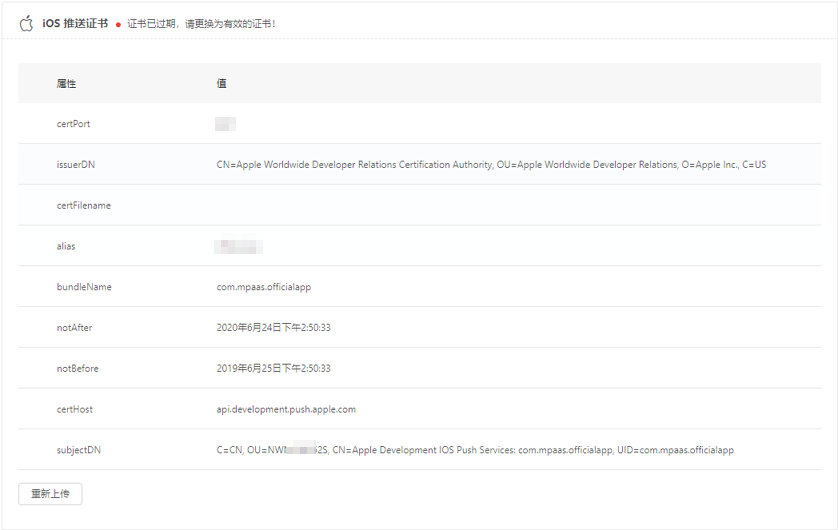Click the red expired status dot
The height and width of the screenshot is (530, 838).
[118, 25]
